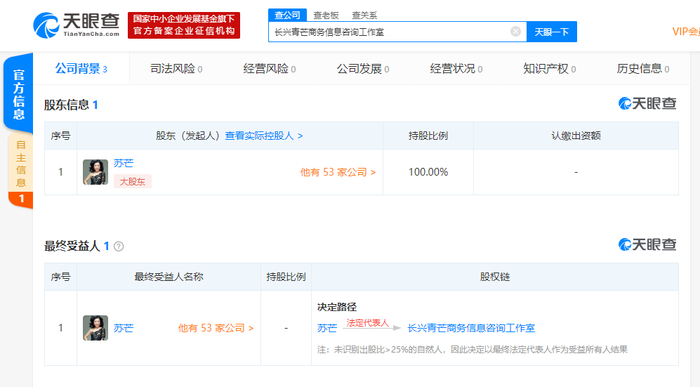Screen dimensions: 700x387
Task: Open 苏芒's photo in the beneficiary row
Action: click(96, 328)
